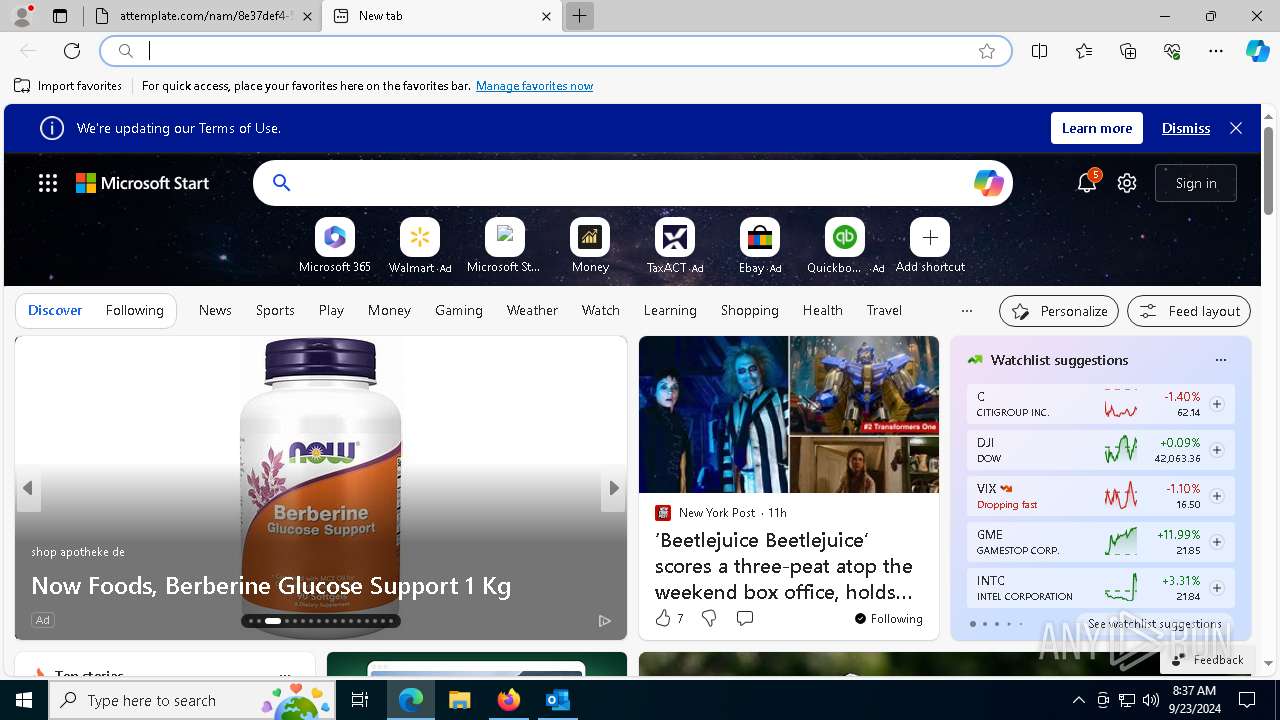Open the Gaming category
The height and width of the screenshot is (720, 1280).
(x=459, y=311)
